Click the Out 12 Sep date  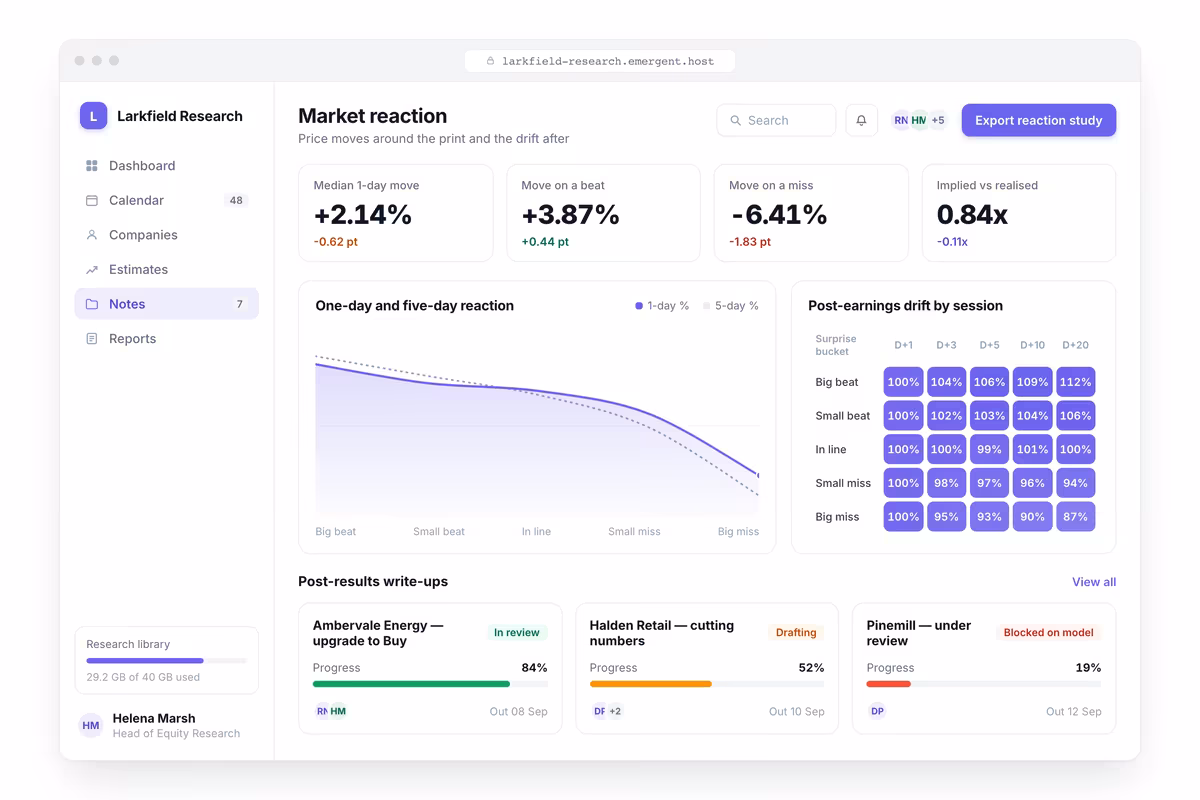pyautogui.click(x=1073, y=712)
